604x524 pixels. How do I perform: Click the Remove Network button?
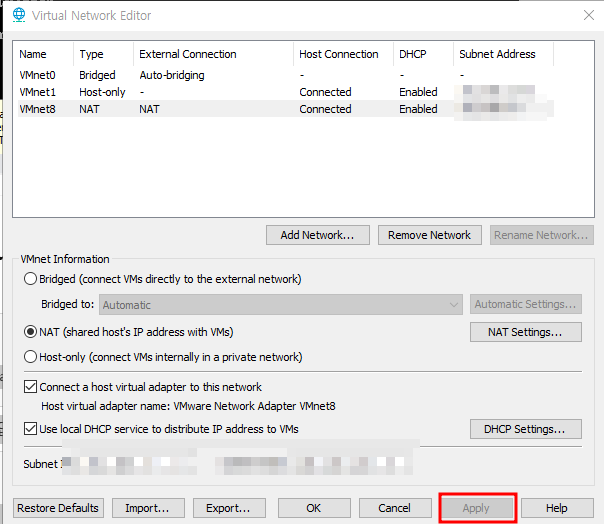click(430, 235)
